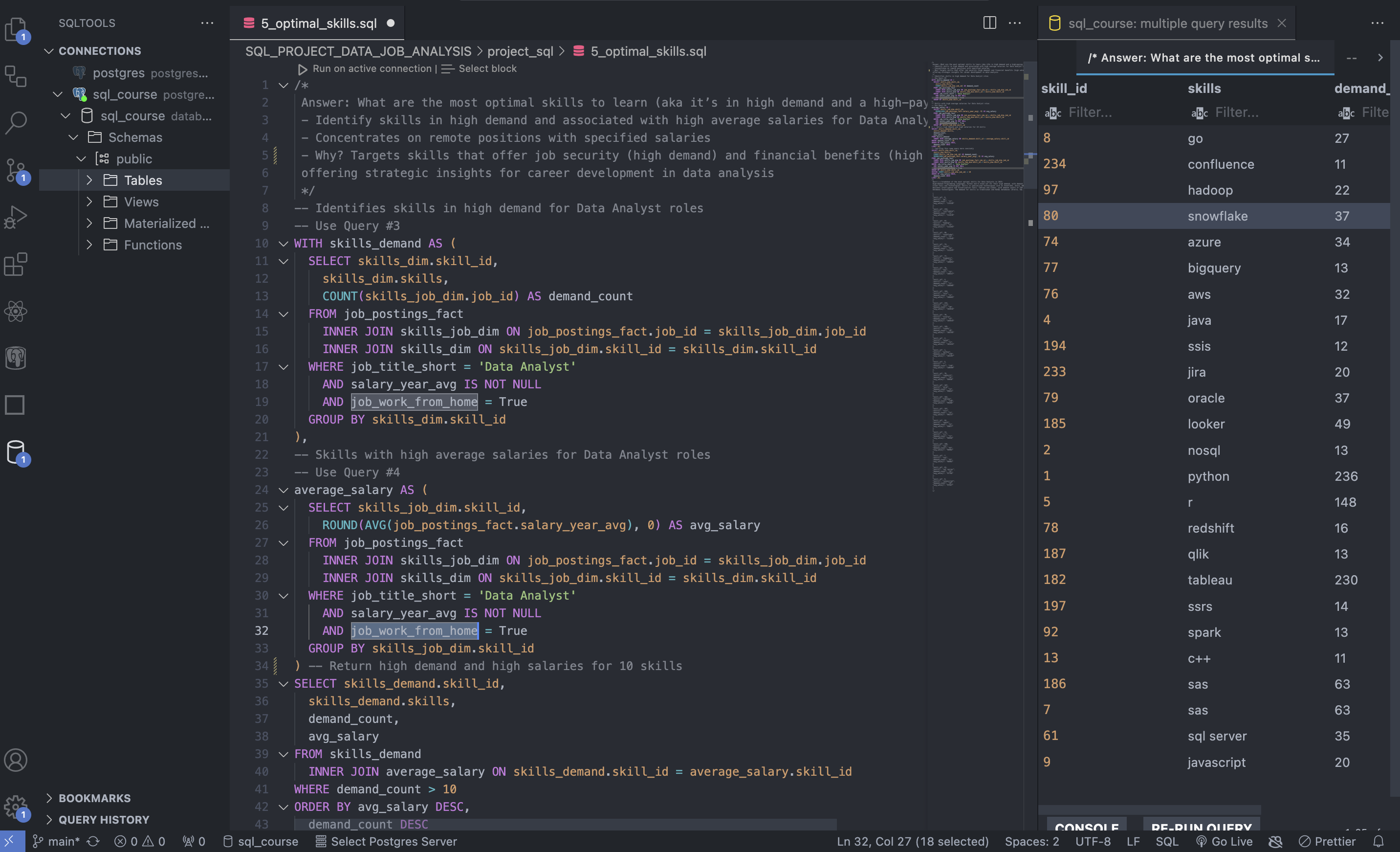This screenshot has height=852, width=1400.
Task: Click the UTF-8 encoding indicator
Action: click(x=1093, y=841)
